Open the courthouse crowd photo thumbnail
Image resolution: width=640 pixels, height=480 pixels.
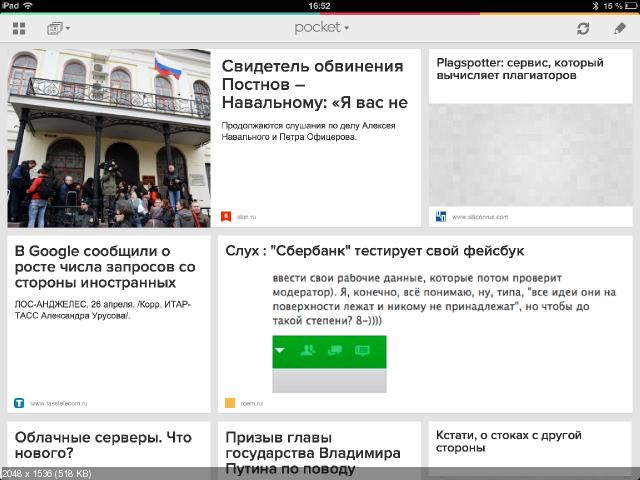pos(109,138)
